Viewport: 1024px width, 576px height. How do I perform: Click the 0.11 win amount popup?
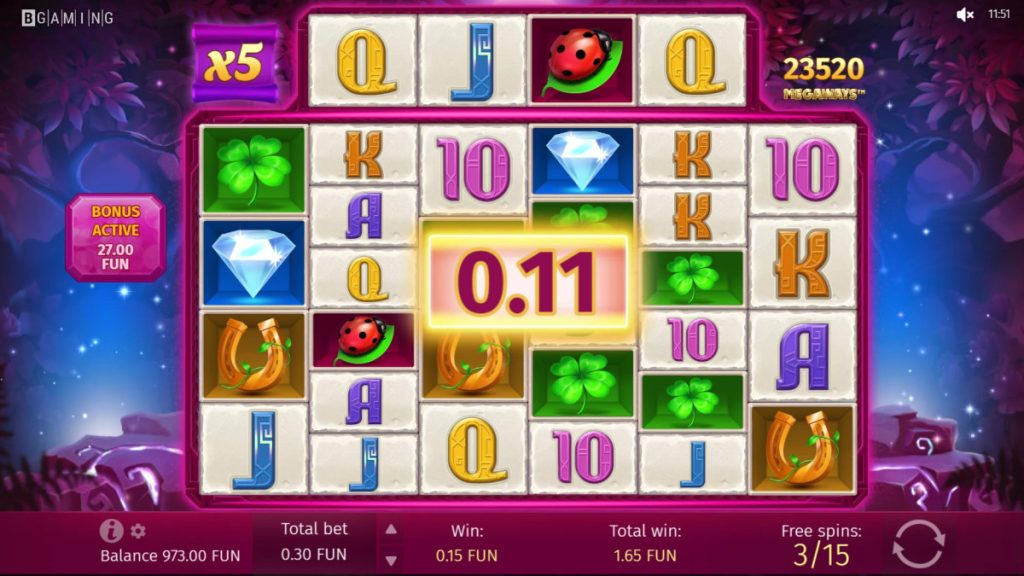527,281
